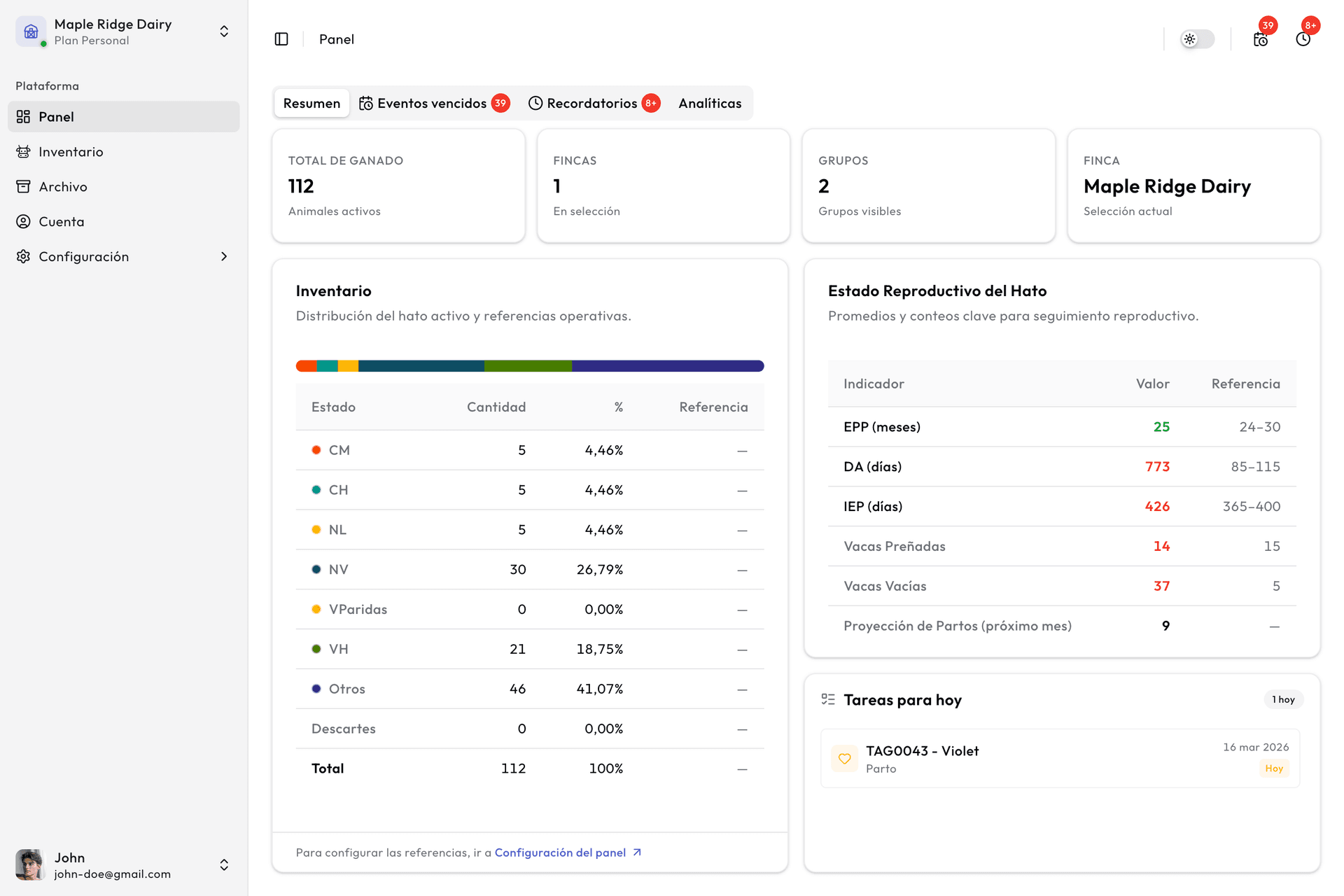Image resolution: width=1344 pixels, height=896 pixels.
Task: Click the Total de Ganado card
Action: point(398,186)
